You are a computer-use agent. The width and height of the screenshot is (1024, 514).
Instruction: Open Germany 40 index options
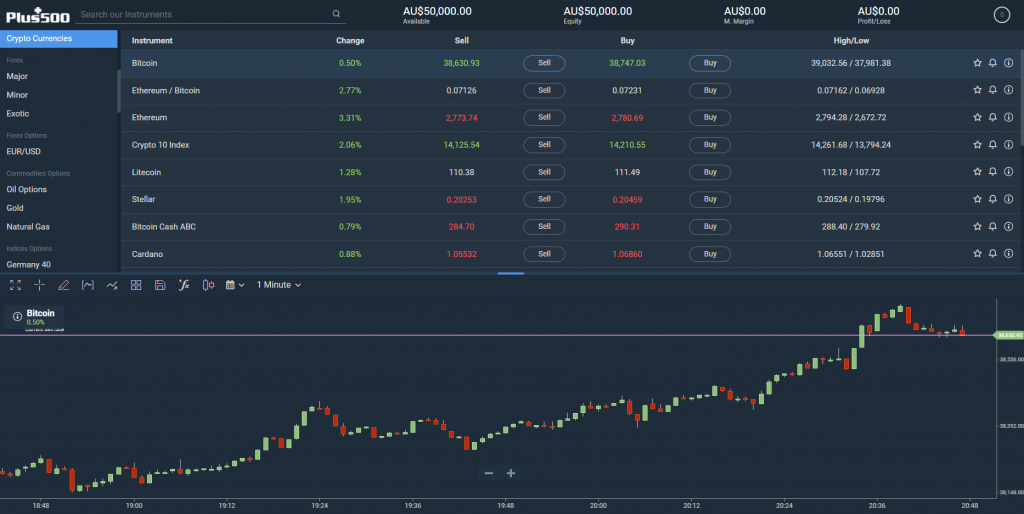tap(29, 265)
